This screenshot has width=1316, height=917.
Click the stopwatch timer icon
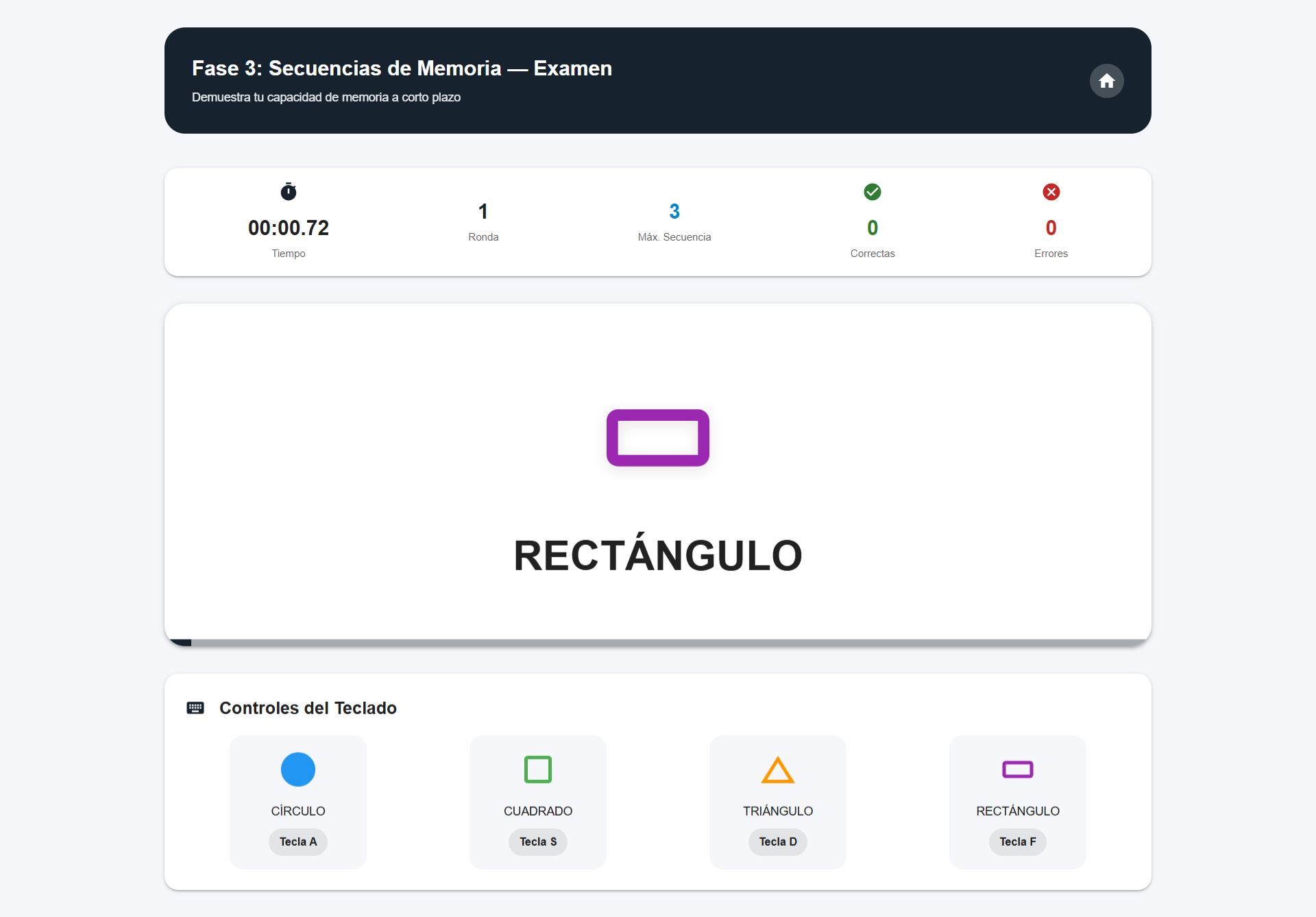click(289, 192)
